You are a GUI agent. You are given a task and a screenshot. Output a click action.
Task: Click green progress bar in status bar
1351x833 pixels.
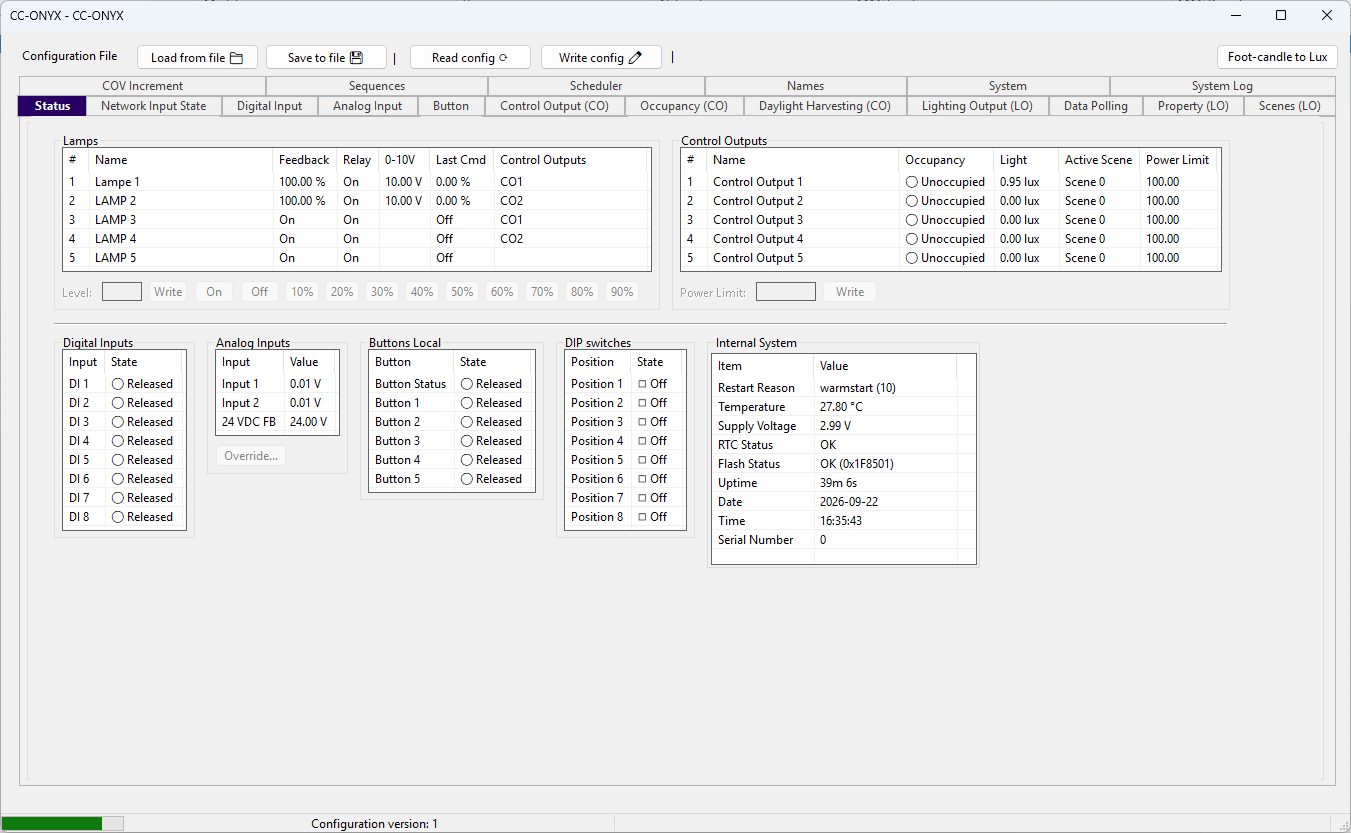point(52,823)
